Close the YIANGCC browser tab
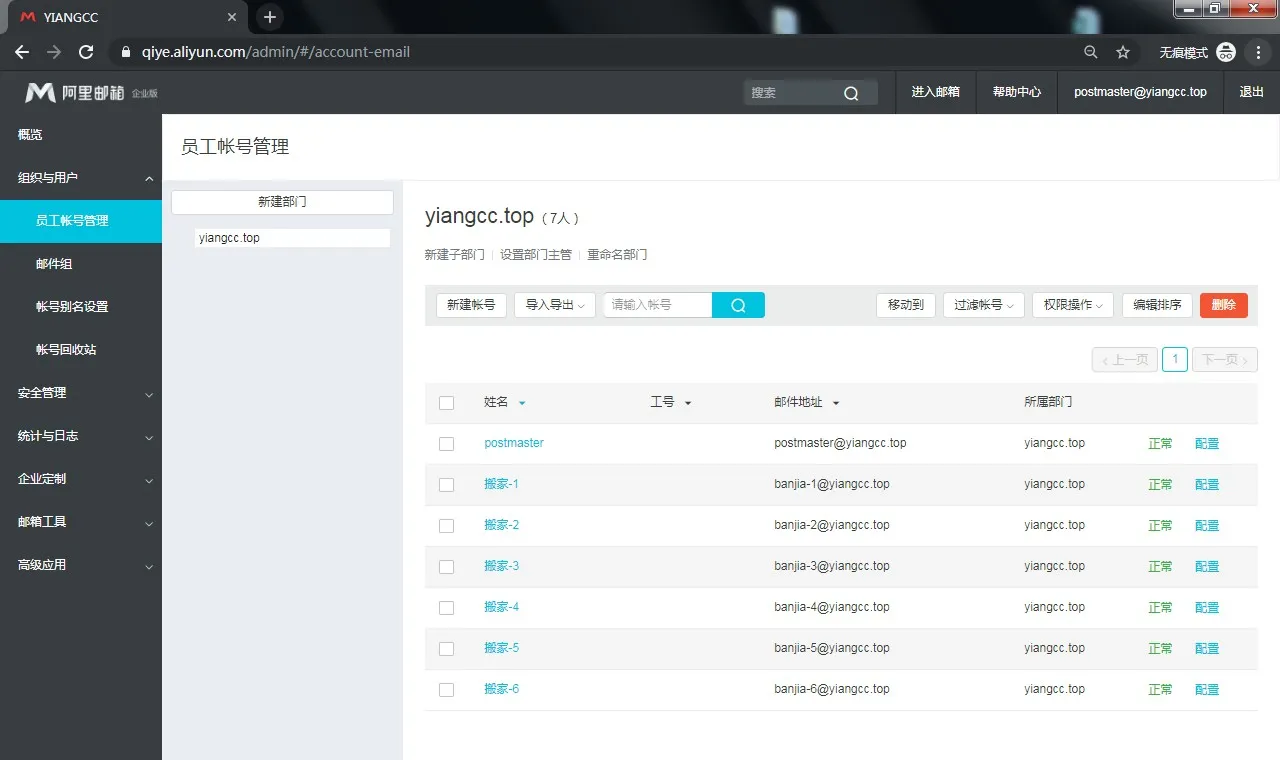The width and height of the screenshot is (1280, 760). (231, 18)
